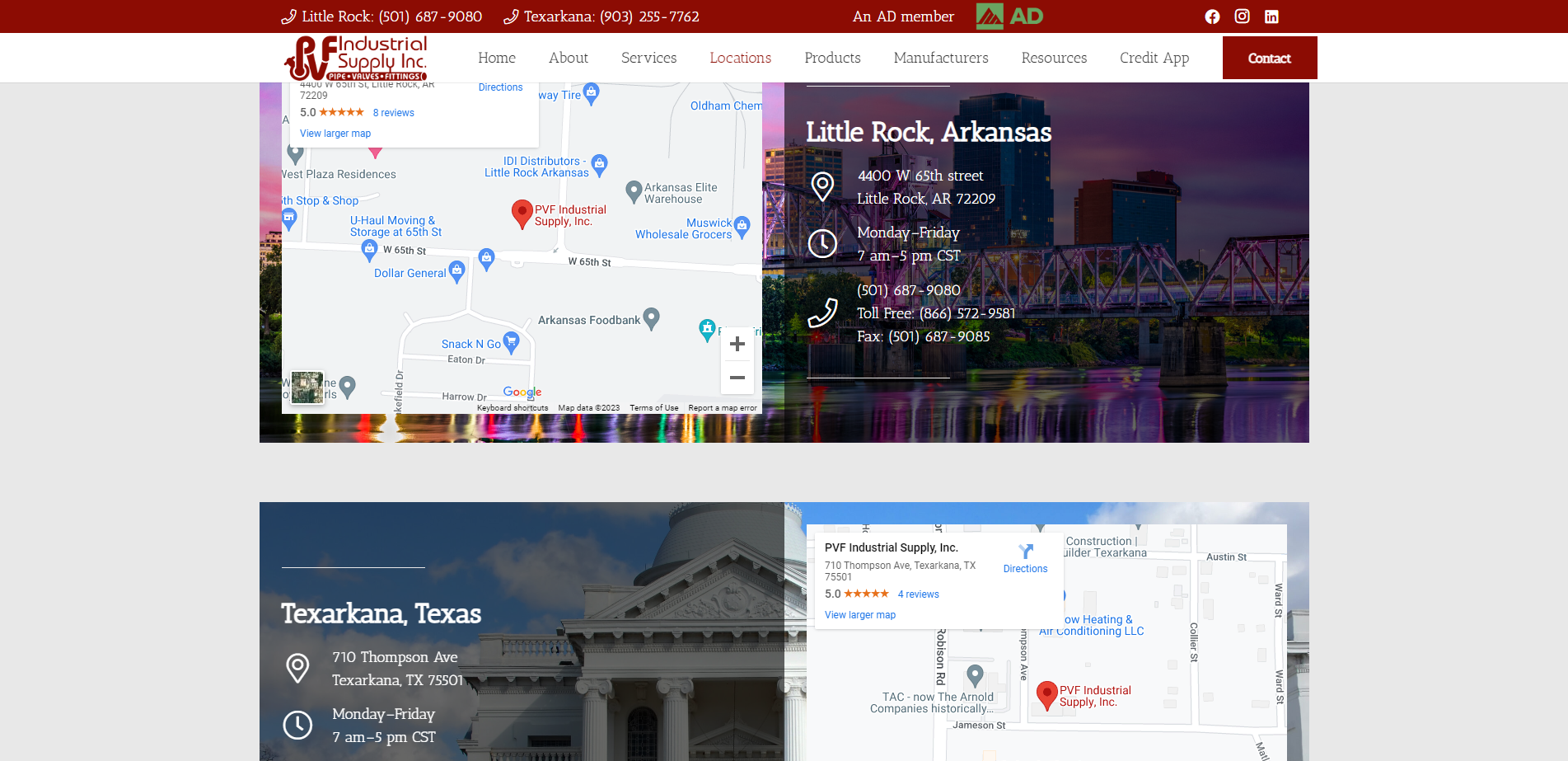Viewport: 1568px width, 761px height.
Task: Zoom out on the Little Rock map
Action: pyautogui.click(x=737, y=378)
